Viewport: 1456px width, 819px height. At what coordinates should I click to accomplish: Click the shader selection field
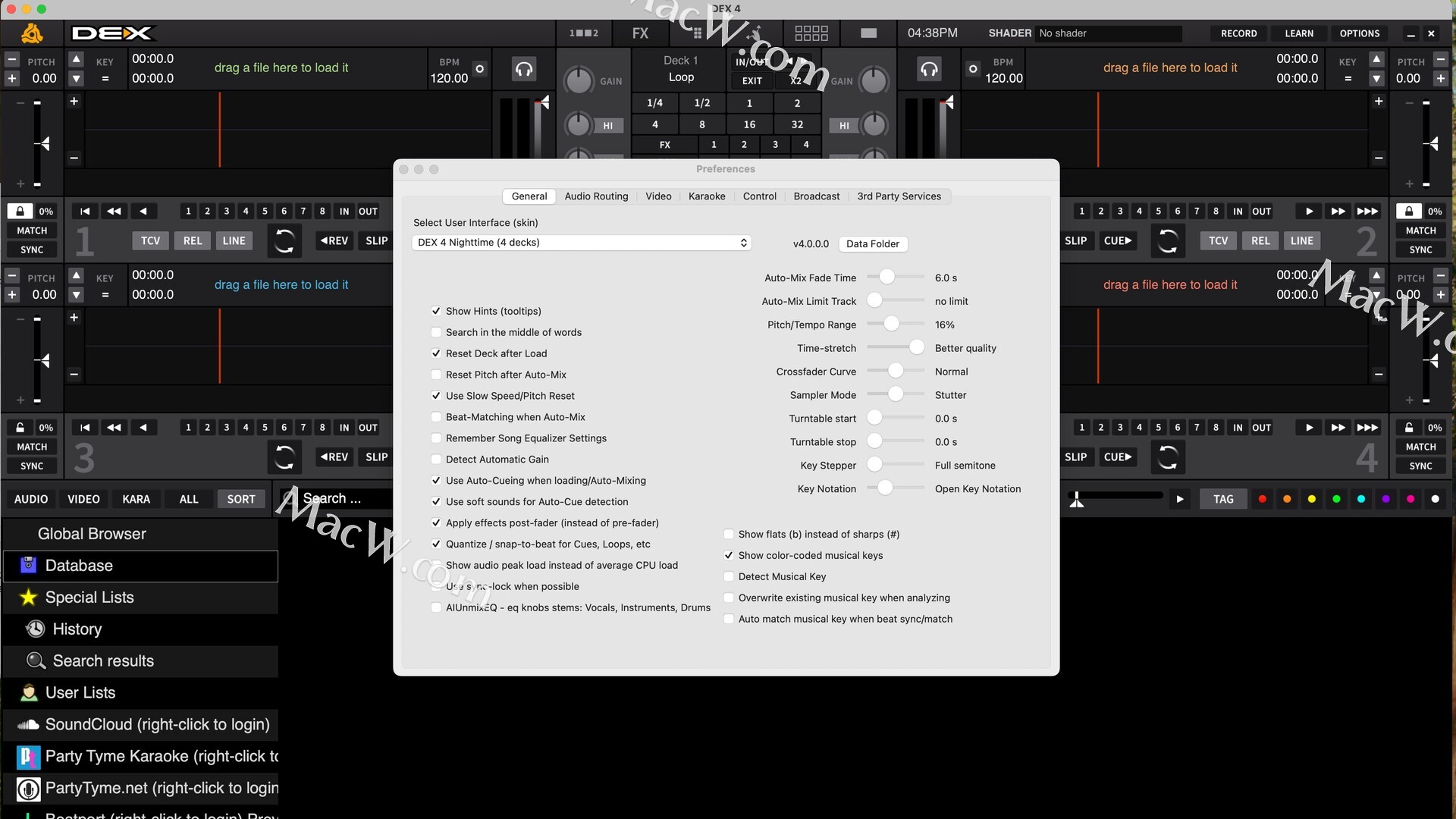(x=1108, y=33)
